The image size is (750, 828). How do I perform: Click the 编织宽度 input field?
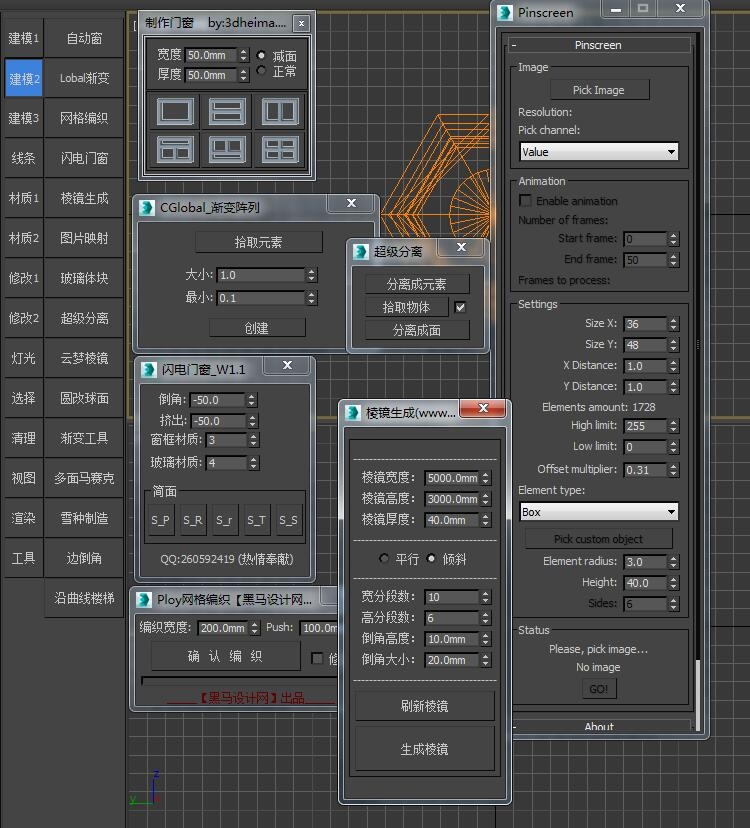223,628
